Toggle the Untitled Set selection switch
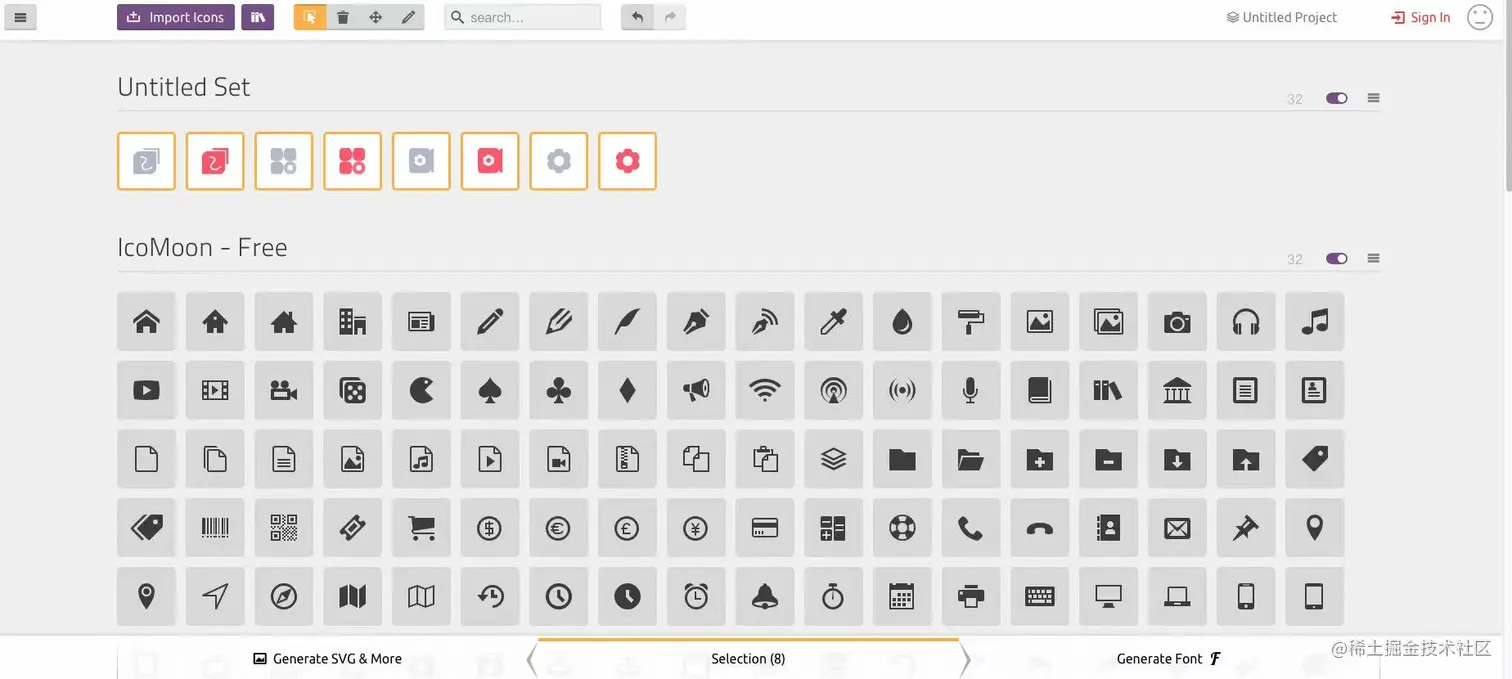 pyautogui.click(x=1337, y=98)
